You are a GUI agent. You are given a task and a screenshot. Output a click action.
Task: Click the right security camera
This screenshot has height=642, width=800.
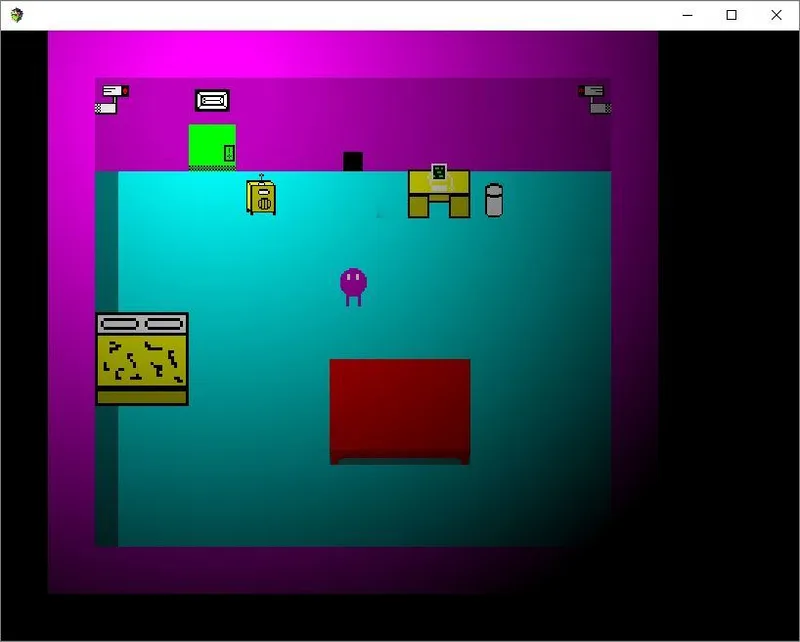tap(594, 100)
